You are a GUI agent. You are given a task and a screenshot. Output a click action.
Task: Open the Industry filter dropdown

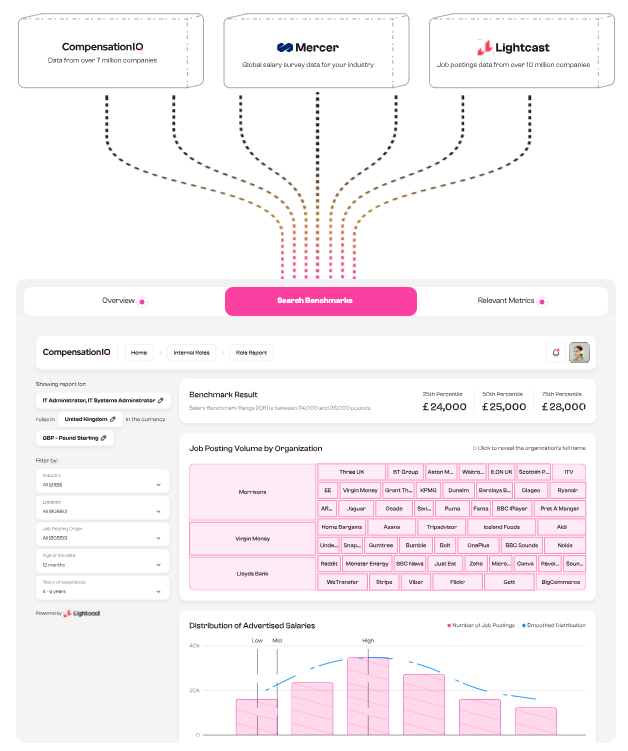[x=103, y=480]
